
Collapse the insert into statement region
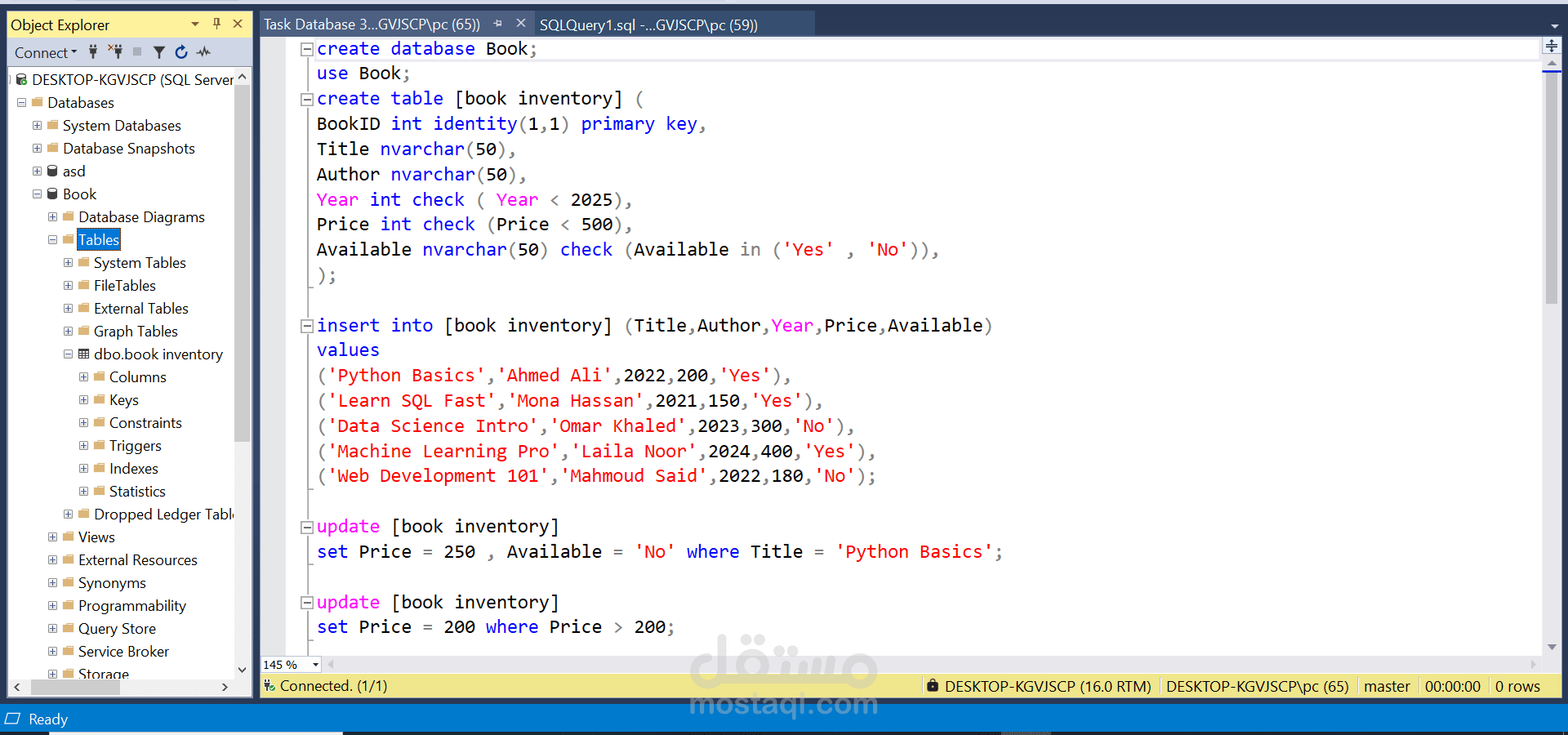click(307, 325)
